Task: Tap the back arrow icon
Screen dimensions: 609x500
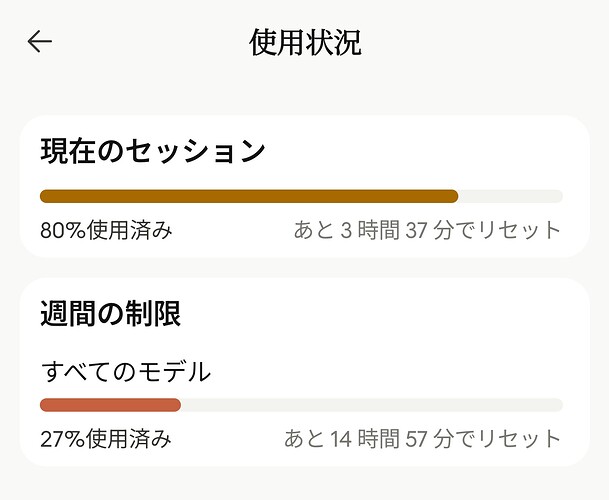Action: tap(40, 41)
